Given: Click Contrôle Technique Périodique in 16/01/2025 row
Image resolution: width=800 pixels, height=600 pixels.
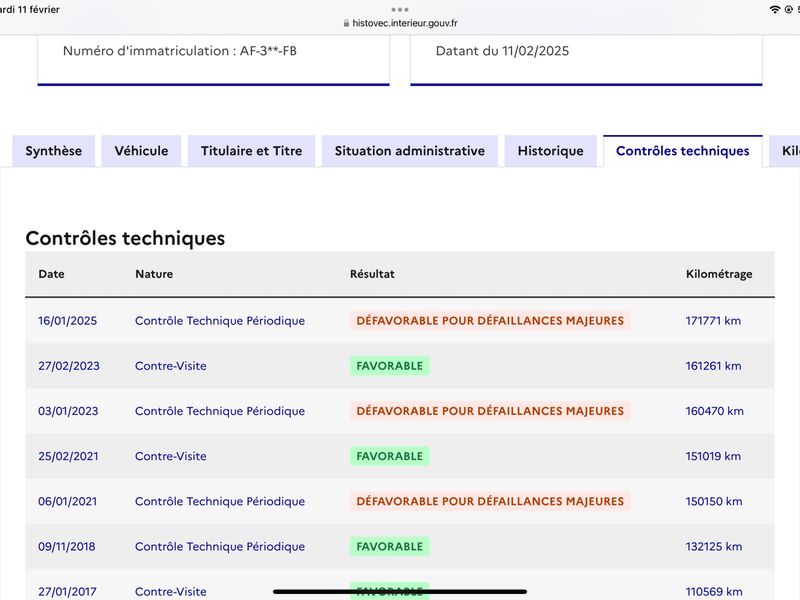Looking at the screenshot, I should (220, 321).
